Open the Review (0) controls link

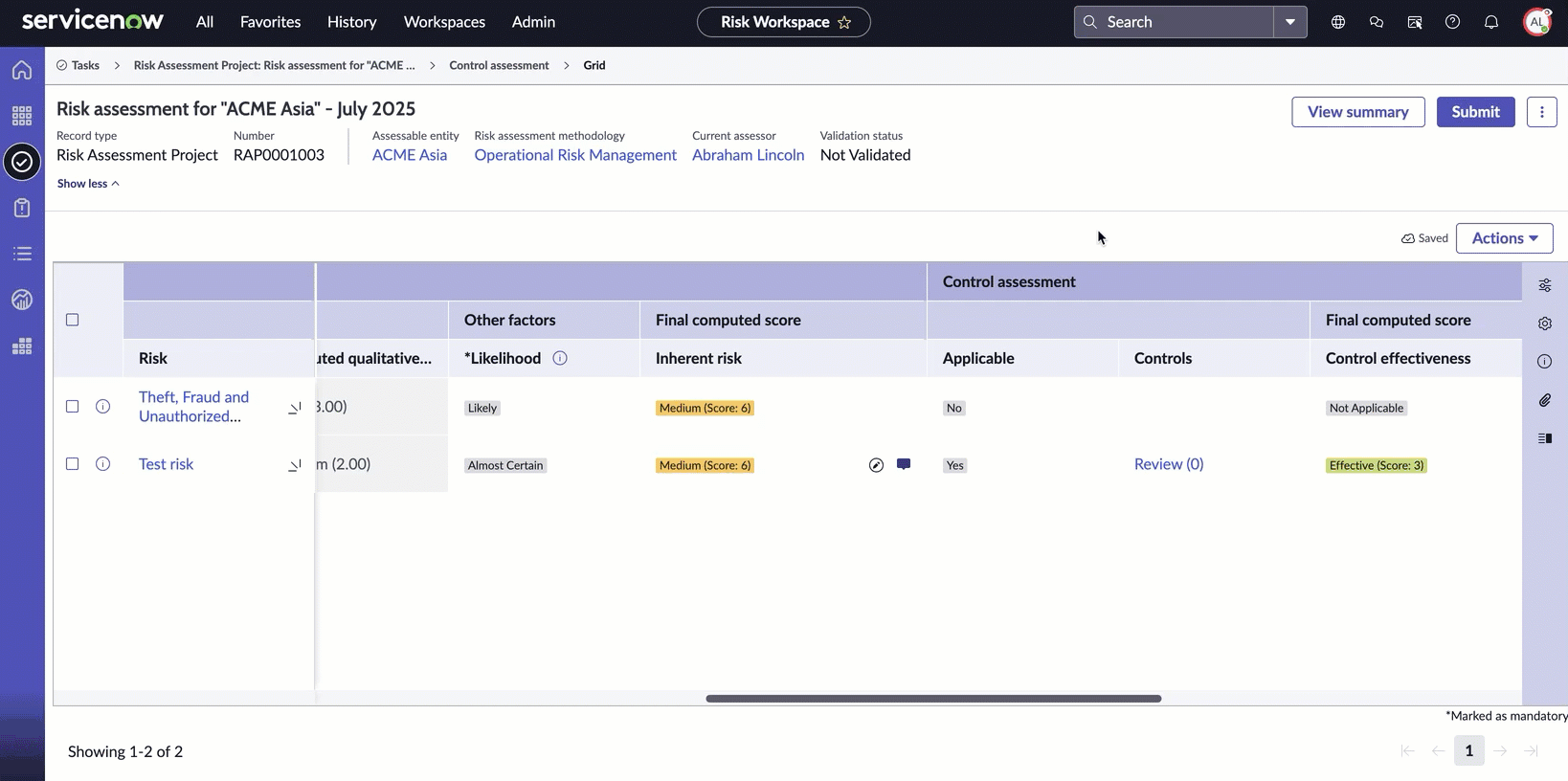1169,464
